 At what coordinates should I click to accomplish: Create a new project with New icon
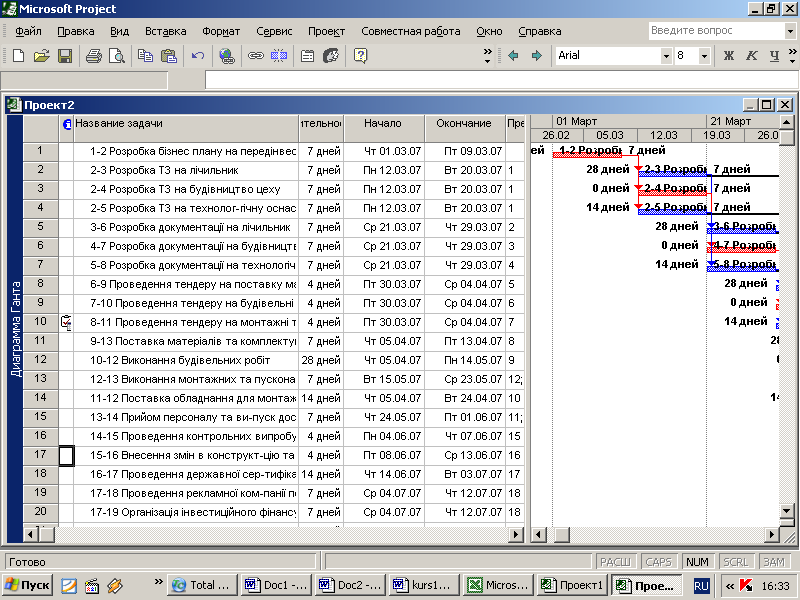point(18,56)
